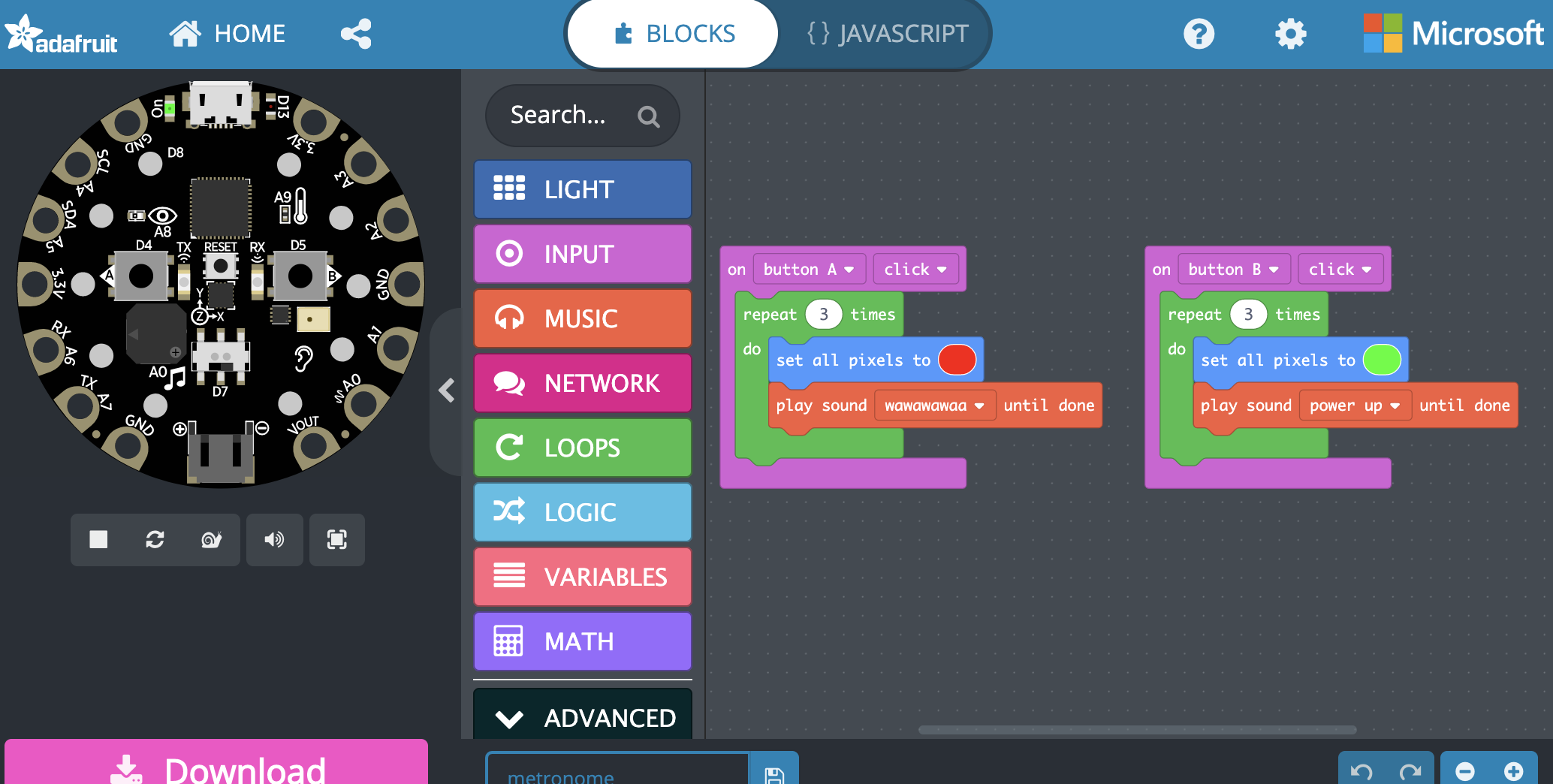Select the play sound power up block

(x=1247, y=406)
